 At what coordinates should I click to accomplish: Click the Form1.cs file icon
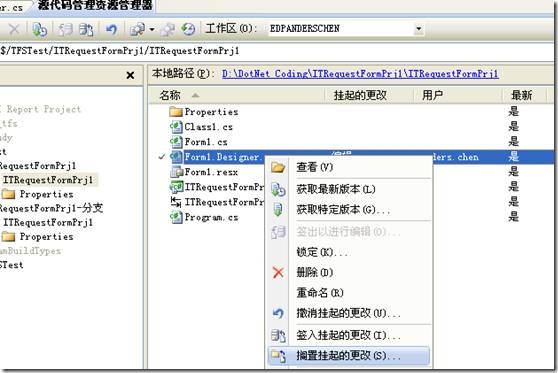click(x=176, y=142)
